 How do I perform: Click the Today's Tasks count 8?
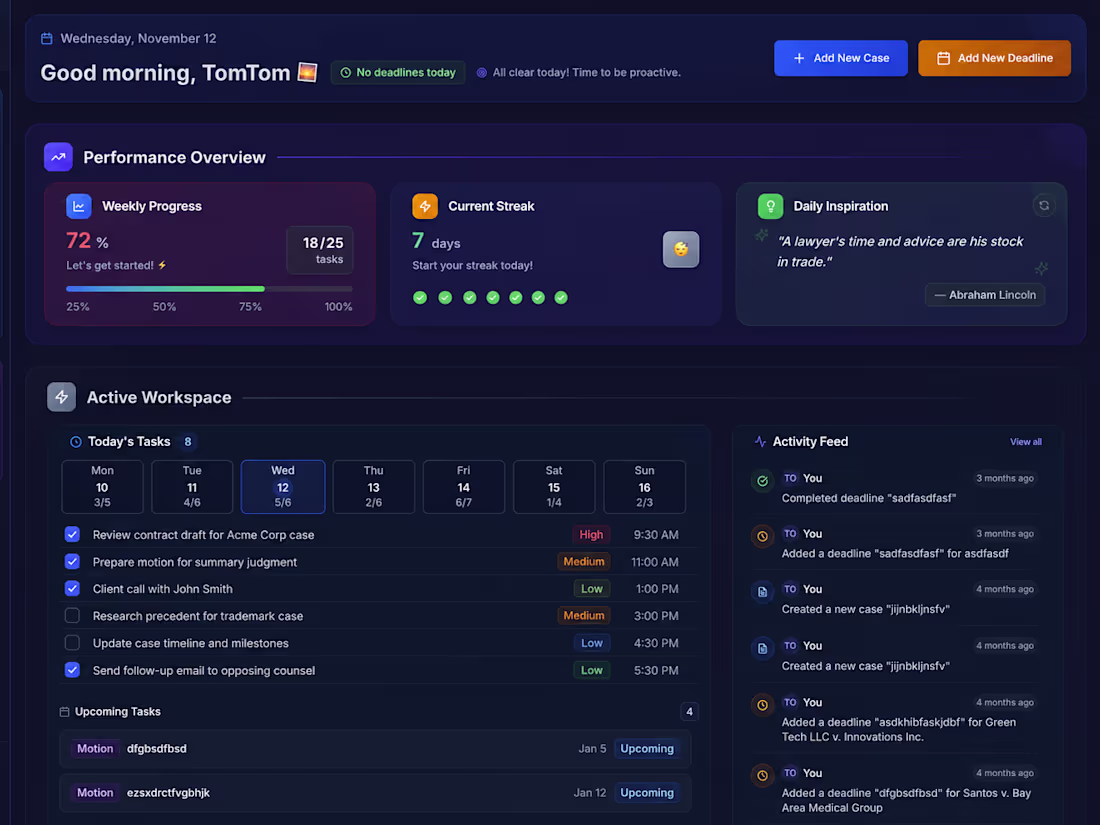[x=187, y=442]
